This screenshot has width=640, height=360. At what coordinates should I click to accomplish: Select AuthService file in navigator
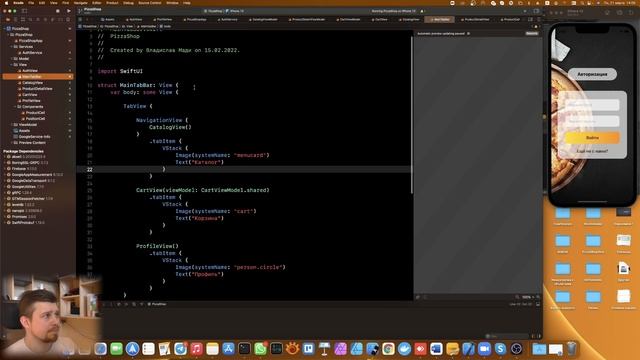pyautogui.click(x=32, y=53)
